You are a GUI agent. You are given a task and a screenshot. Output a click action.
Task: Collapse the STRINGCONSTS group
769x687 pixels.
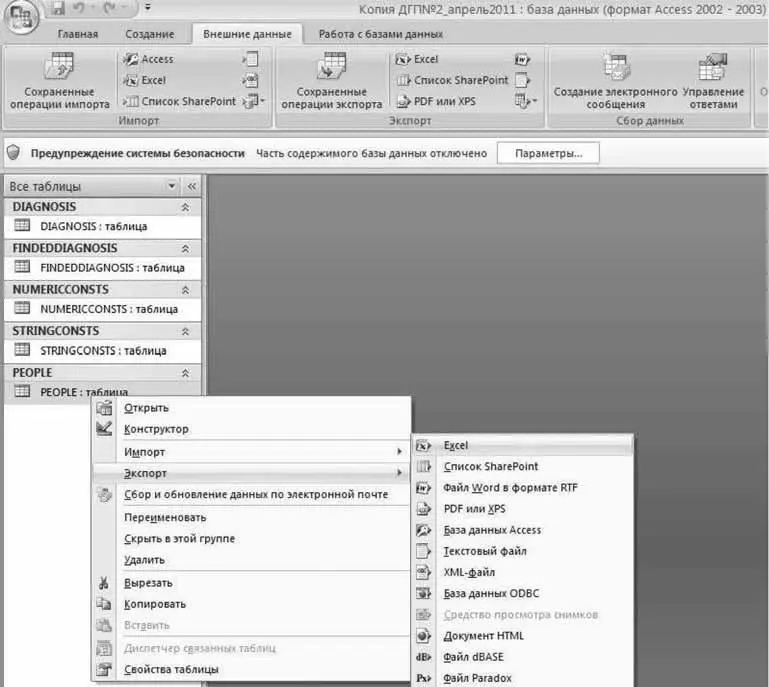pyautogui.click(x=185, y=331)
